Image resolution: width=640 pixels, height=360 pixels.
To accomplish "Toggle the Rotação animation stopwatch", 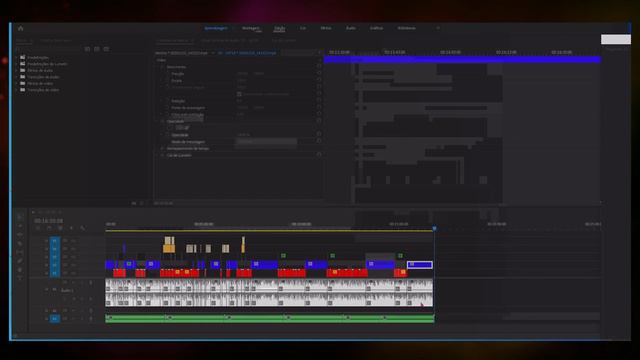I will [x=167, y=101].
